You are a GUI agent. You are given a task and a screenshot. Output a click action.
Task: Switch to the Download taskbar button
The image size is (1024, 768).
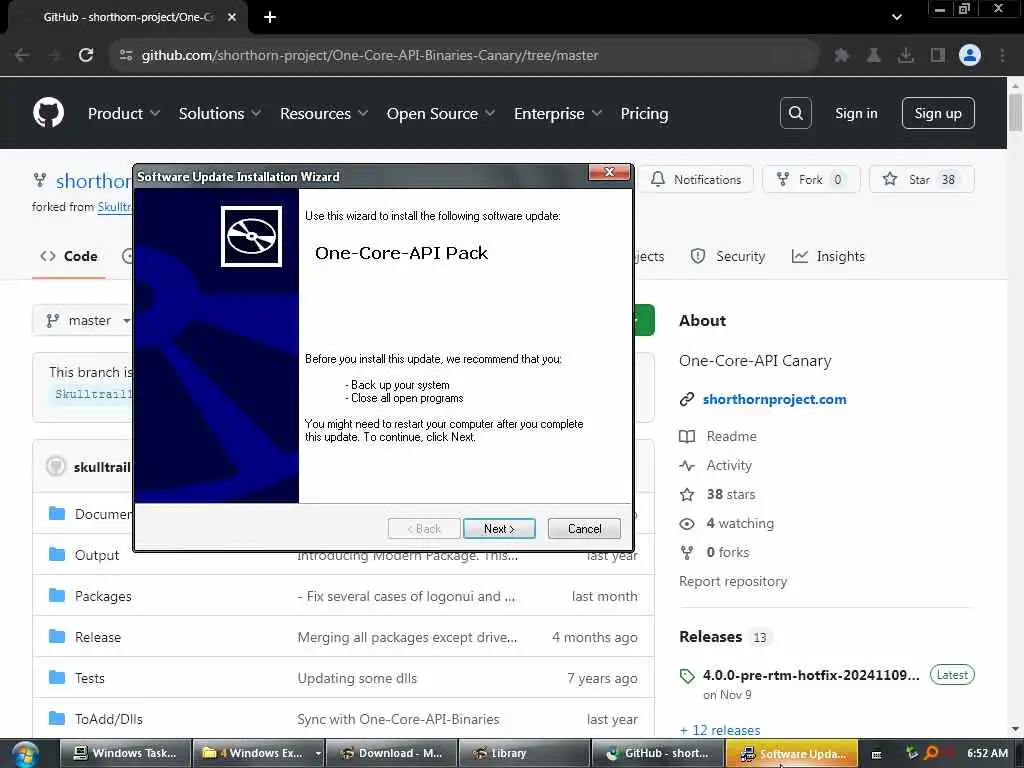[x=391, y=754]
